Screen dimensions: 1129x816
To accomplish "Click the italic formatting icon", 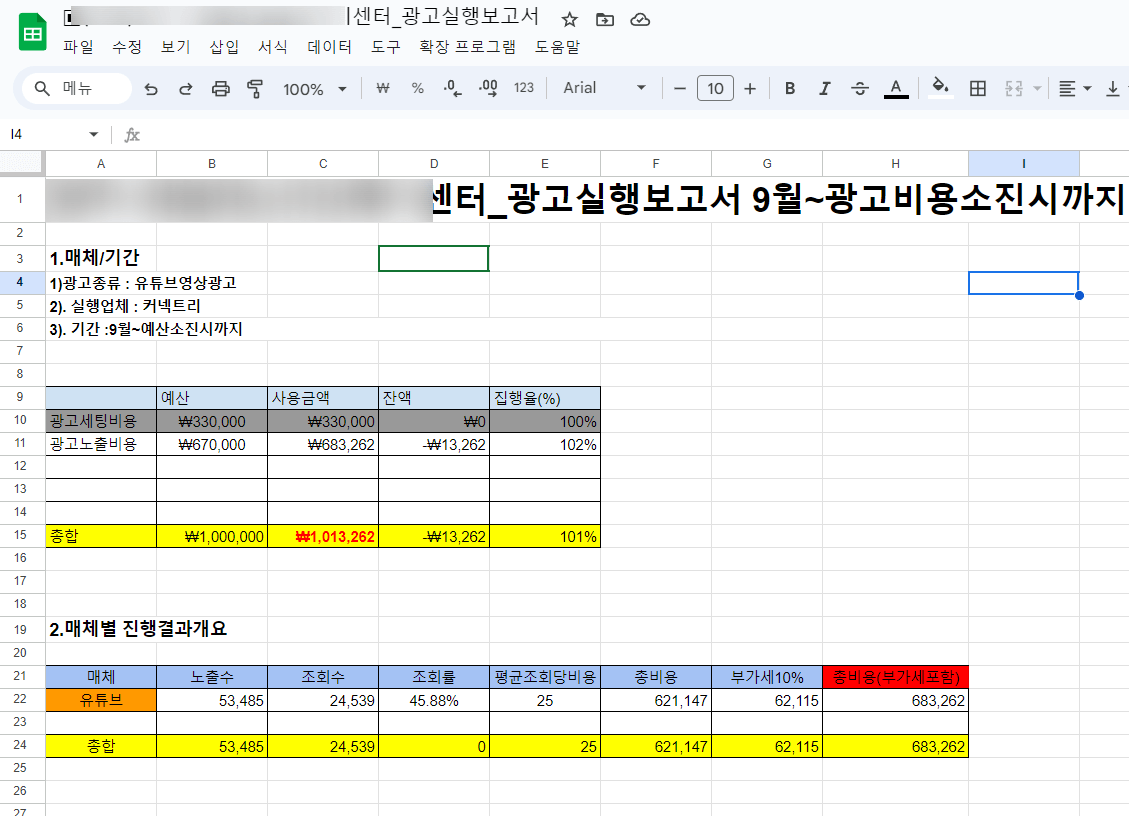I will click(824, 88).
